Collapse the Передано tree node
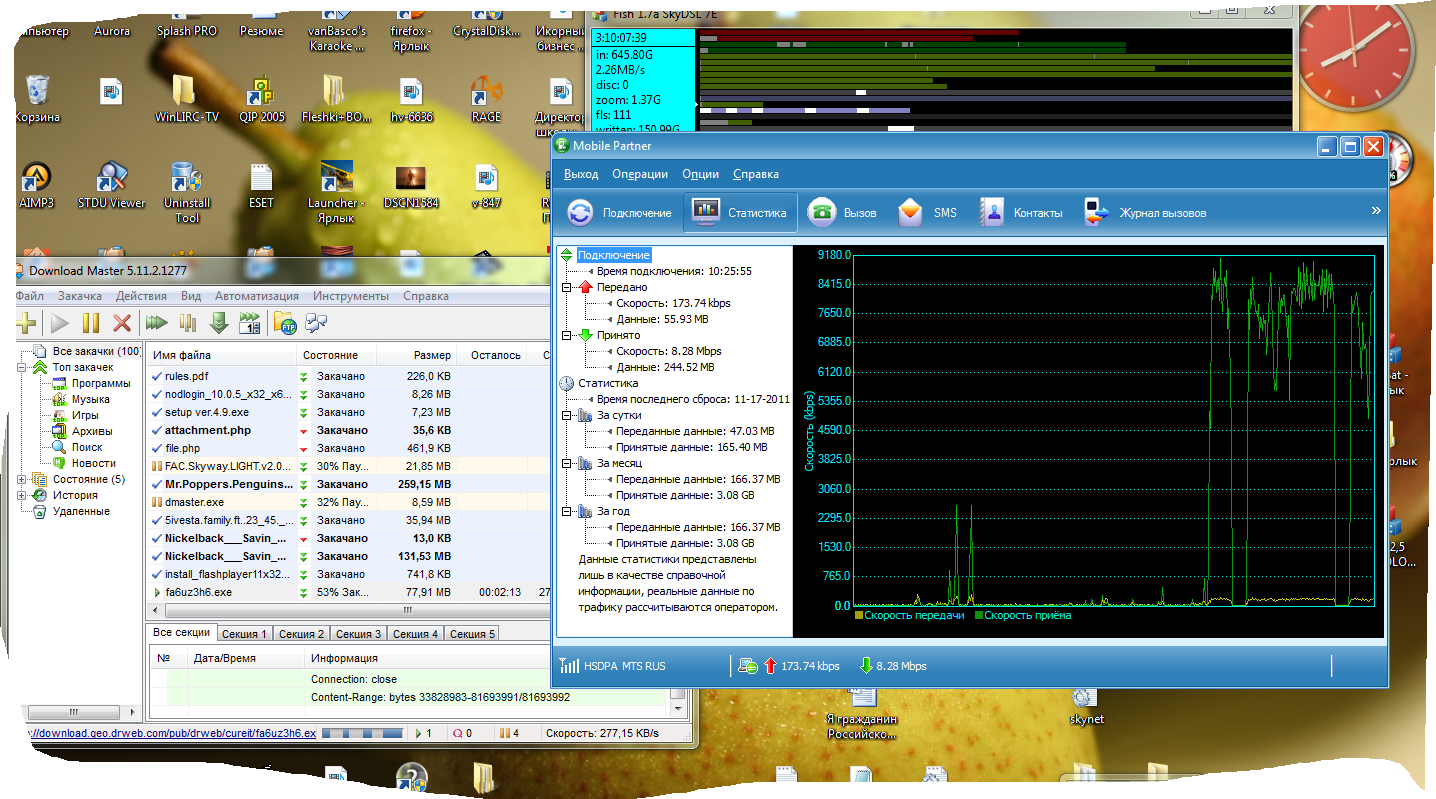Viewport: 1436px width, 799px height. (567, 287)
